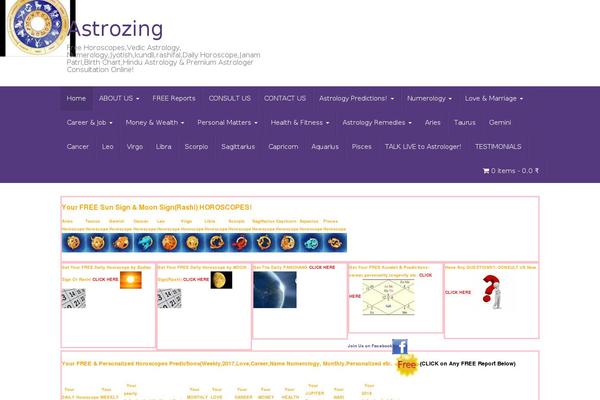Expand the Astrology Remedies dropdown
This screenshot has height=400, width=600.
(377, 122)
